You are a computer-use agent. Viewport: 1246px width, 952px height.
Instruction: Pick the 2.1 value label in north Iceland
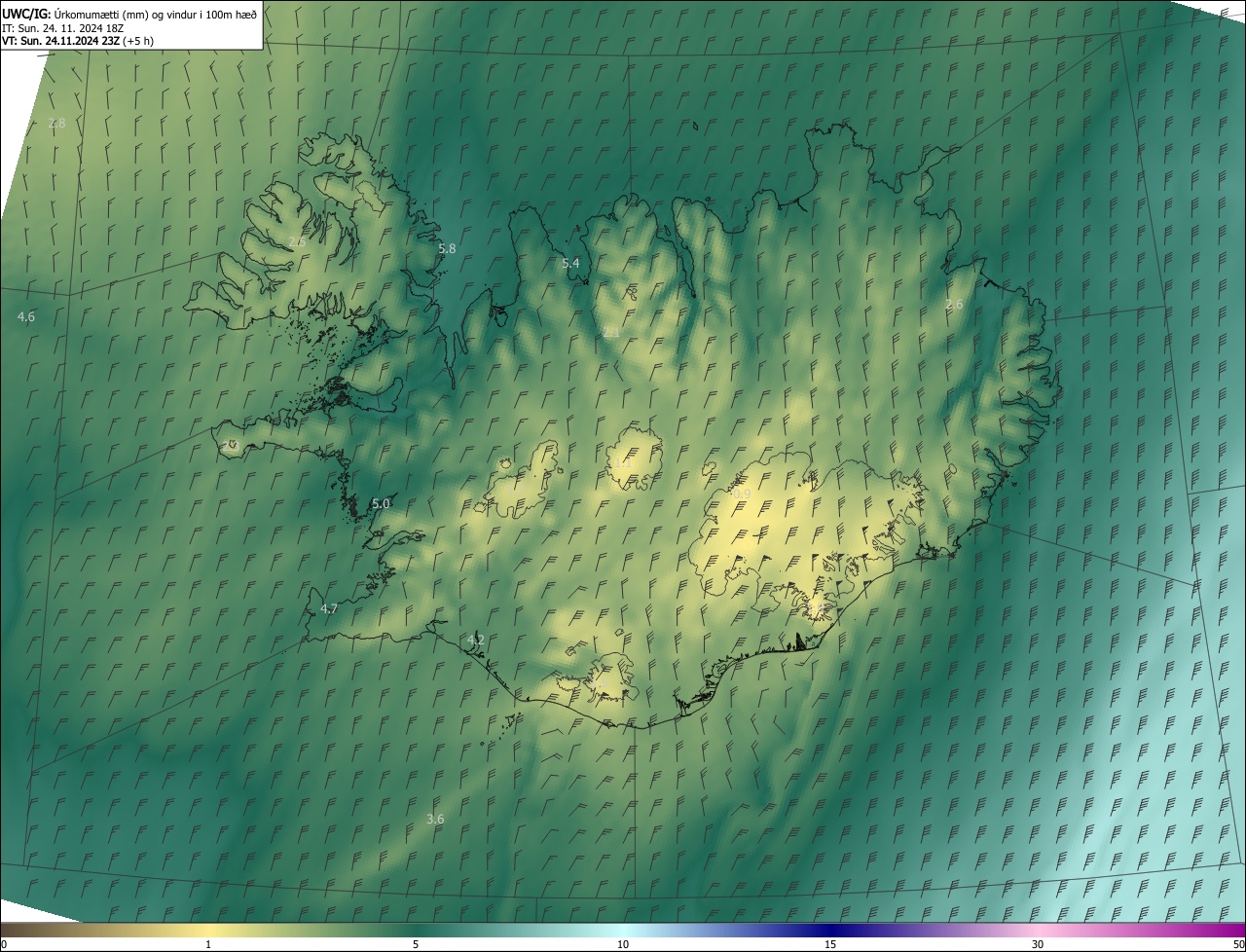pyautogui.click(x=611, y=333)
